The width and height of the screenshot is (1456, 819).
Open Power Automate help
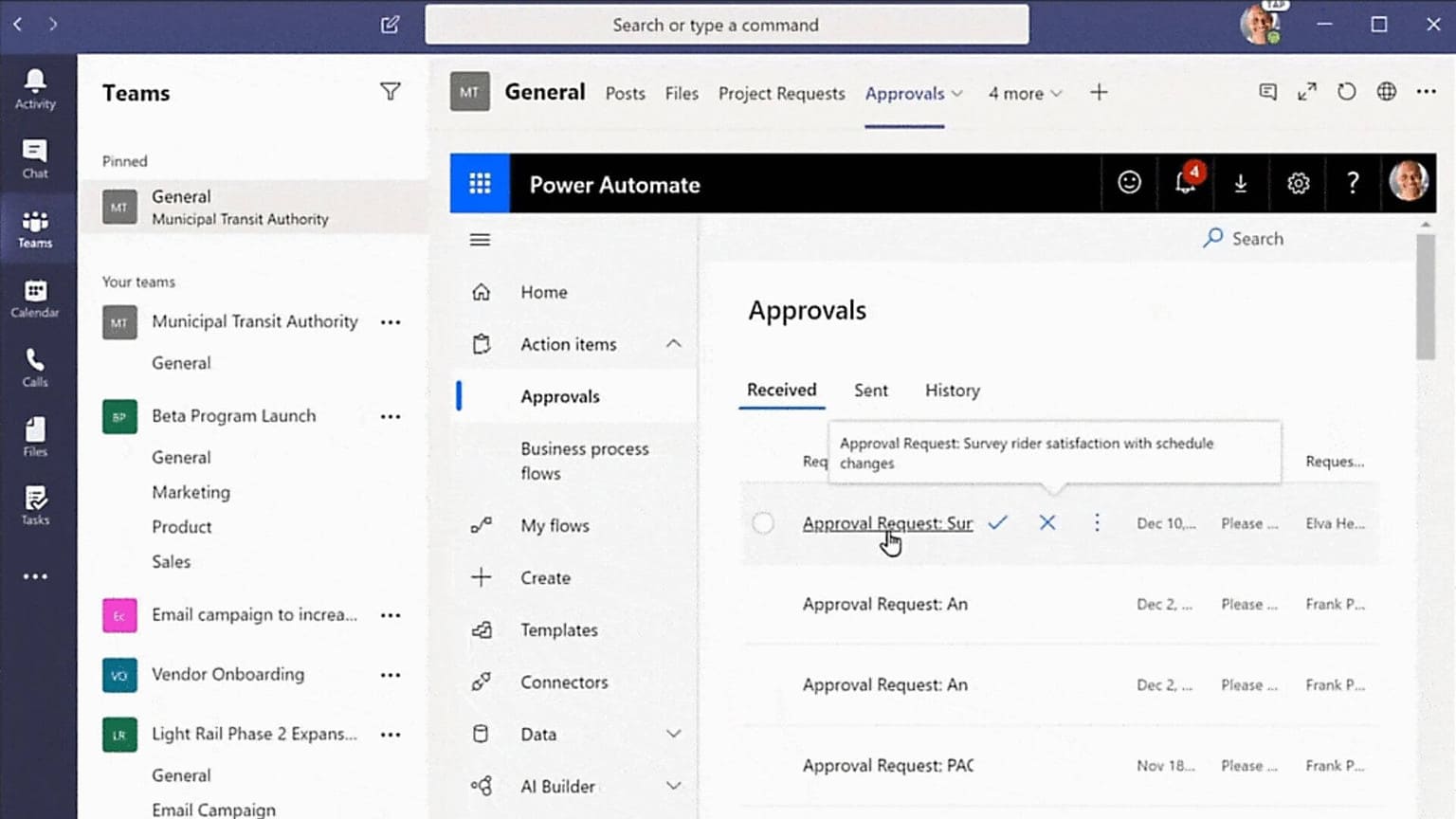click(x=1352, y=183)
